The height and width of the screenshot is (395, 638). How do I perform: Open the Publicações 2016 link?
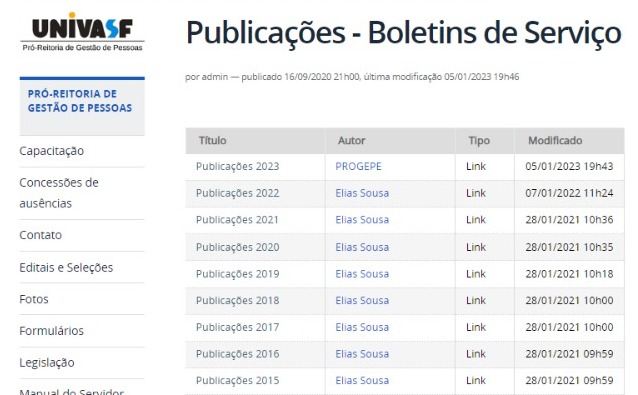[x=237, y=354]
